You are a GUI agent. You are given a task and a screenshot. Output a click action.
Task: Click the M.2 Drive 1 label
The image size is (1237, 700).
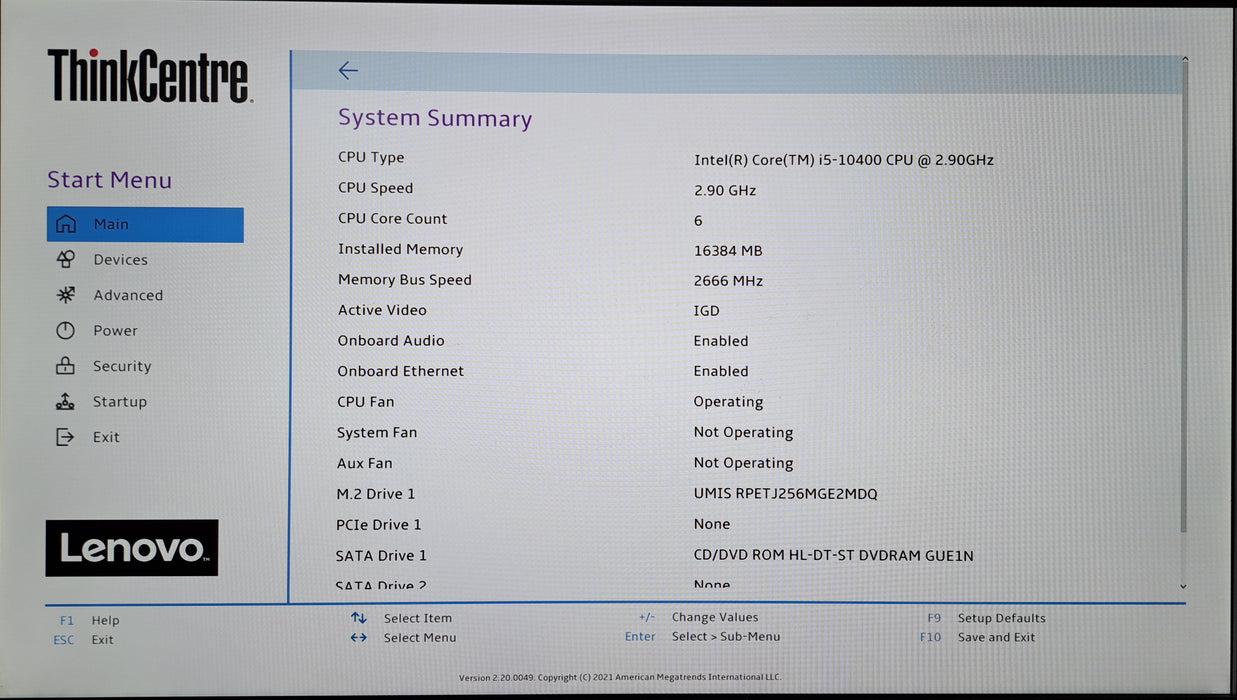click(x=376, y=494)
